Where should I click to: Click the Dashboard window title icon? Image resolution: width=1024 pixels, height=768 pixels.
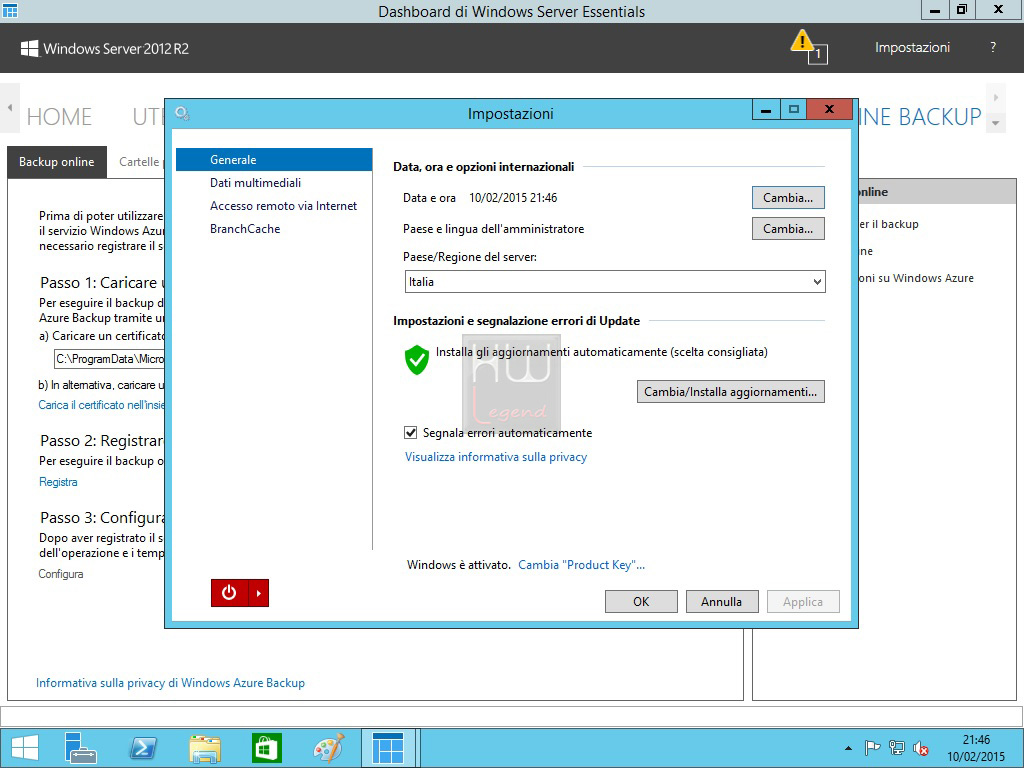tap(10, 10)
